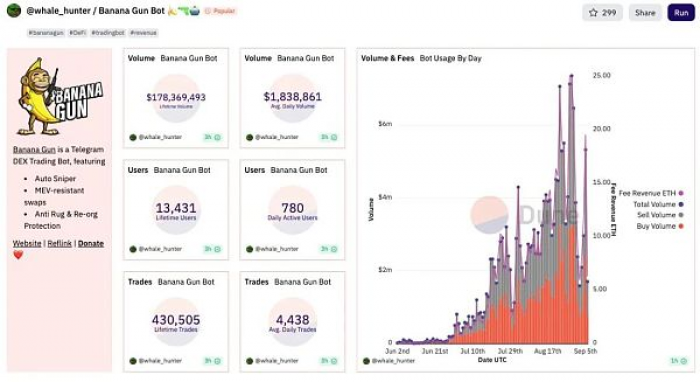Toggle Buy Volume series in chart legend
The image size is (700, 382).
660,226
